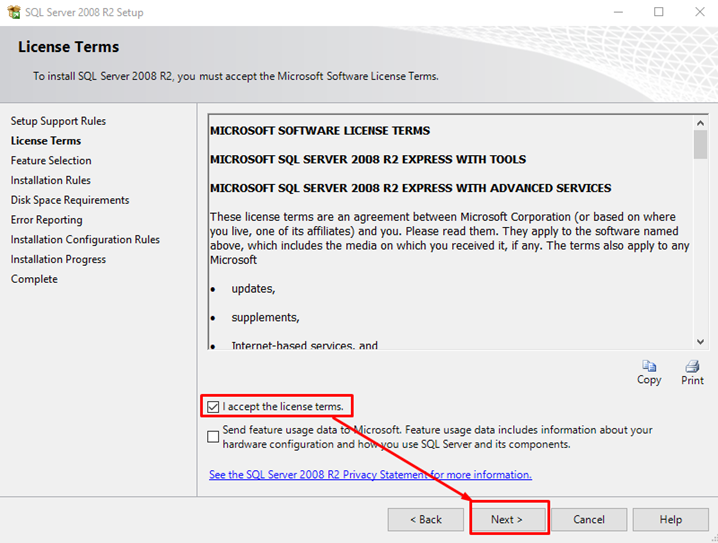Screen dimensions: 718x543
Task: Cancel the SQL Server setup
Action: point(589,519)
